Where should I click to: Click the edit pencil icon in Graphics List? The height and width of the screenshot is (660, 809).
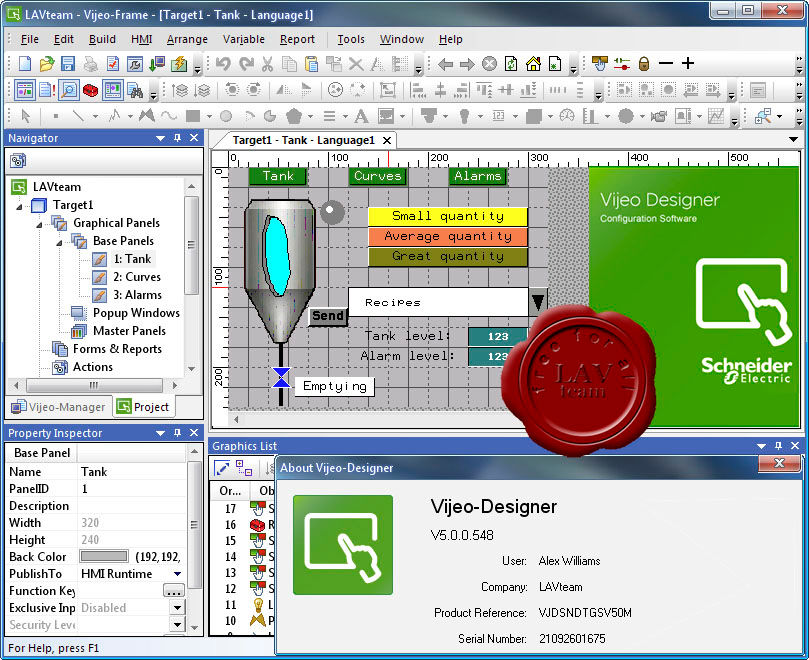(222, 468)
